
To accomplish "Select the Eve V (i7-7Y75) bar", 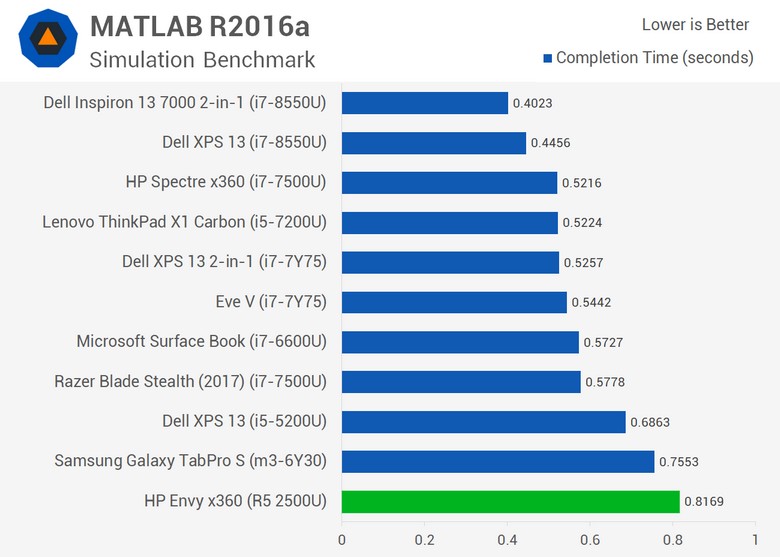I will (454, 302).
